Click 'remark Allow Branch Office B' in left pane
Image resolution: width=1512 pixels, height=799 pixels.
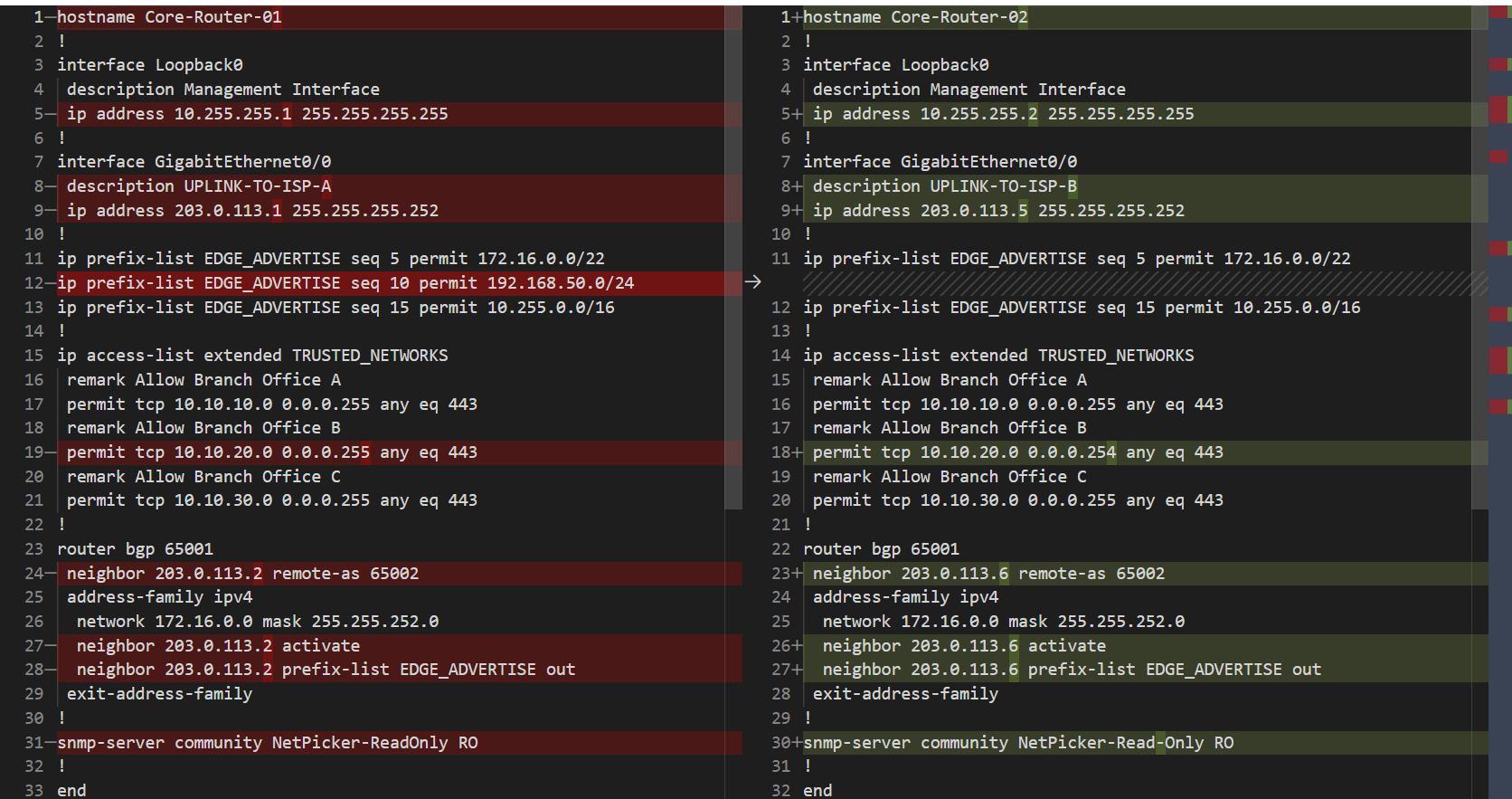pyautogui.click(x=203, y=428)
